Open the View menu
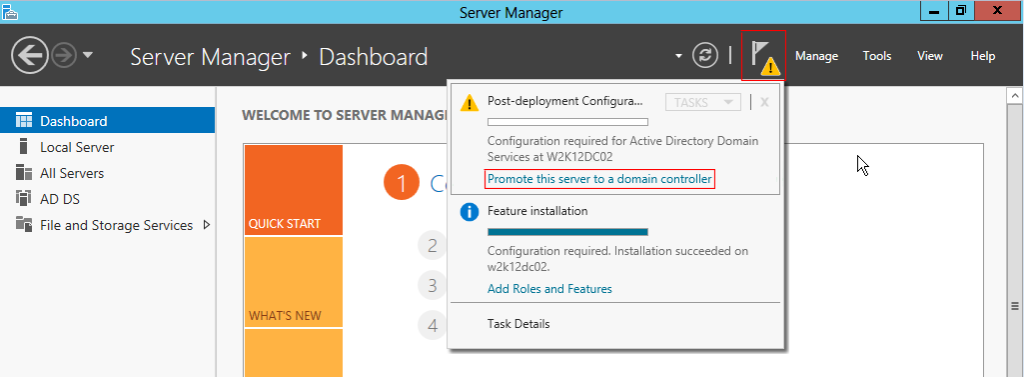1024x377 pixels. point(930,56)
